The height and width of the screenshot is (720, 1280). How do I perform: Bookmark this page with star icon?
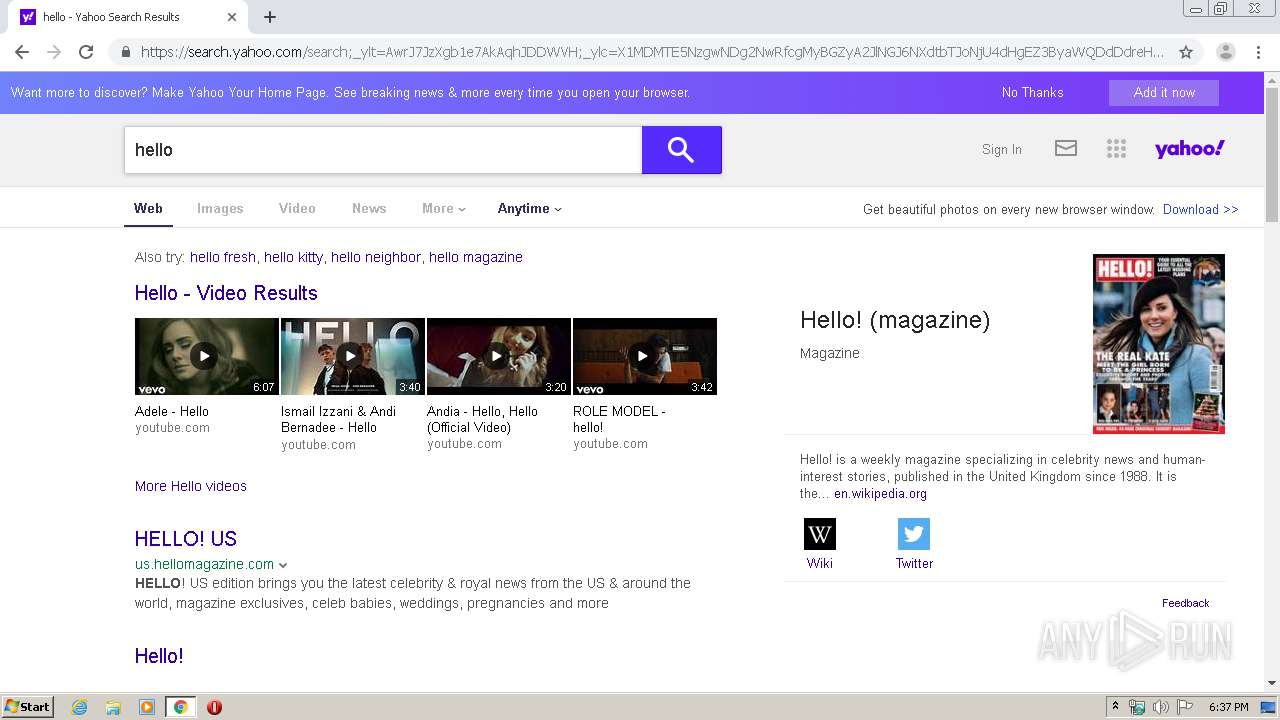pos(1186,52)
